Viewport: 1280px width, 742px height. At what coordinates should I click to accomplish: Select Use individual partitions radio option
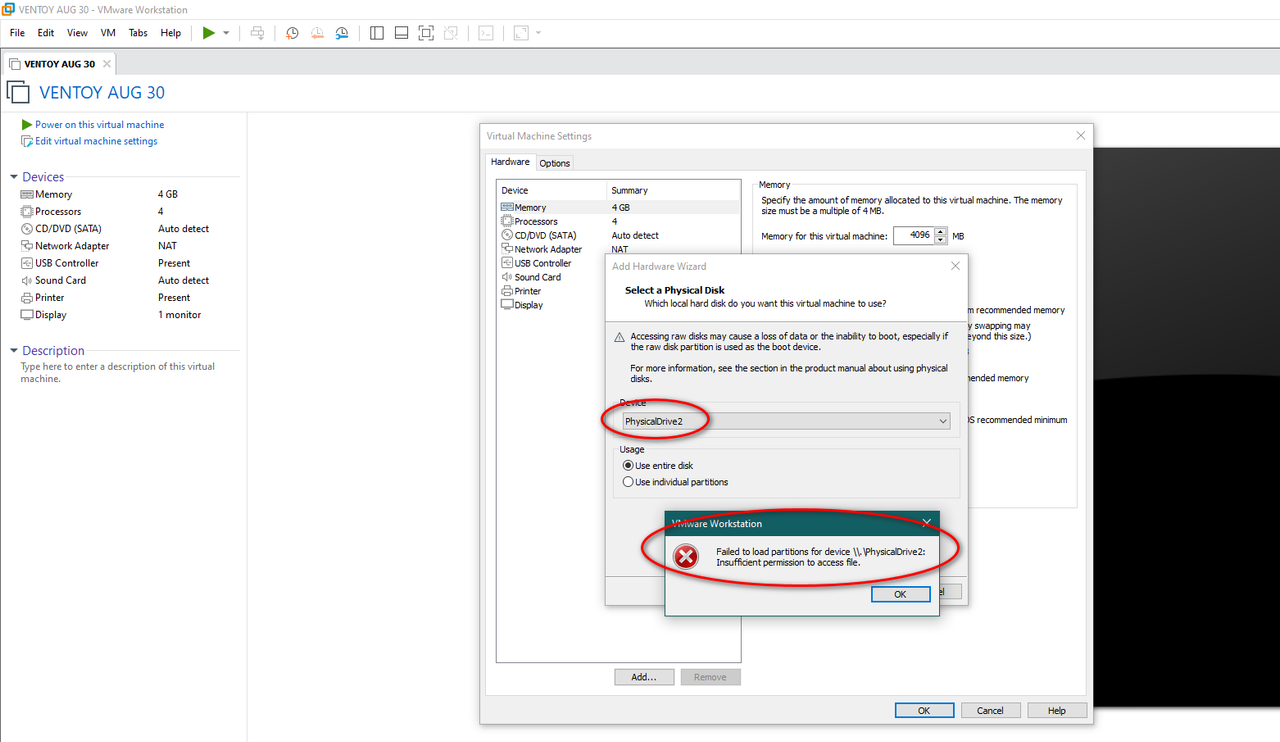[x=675, y=482]
